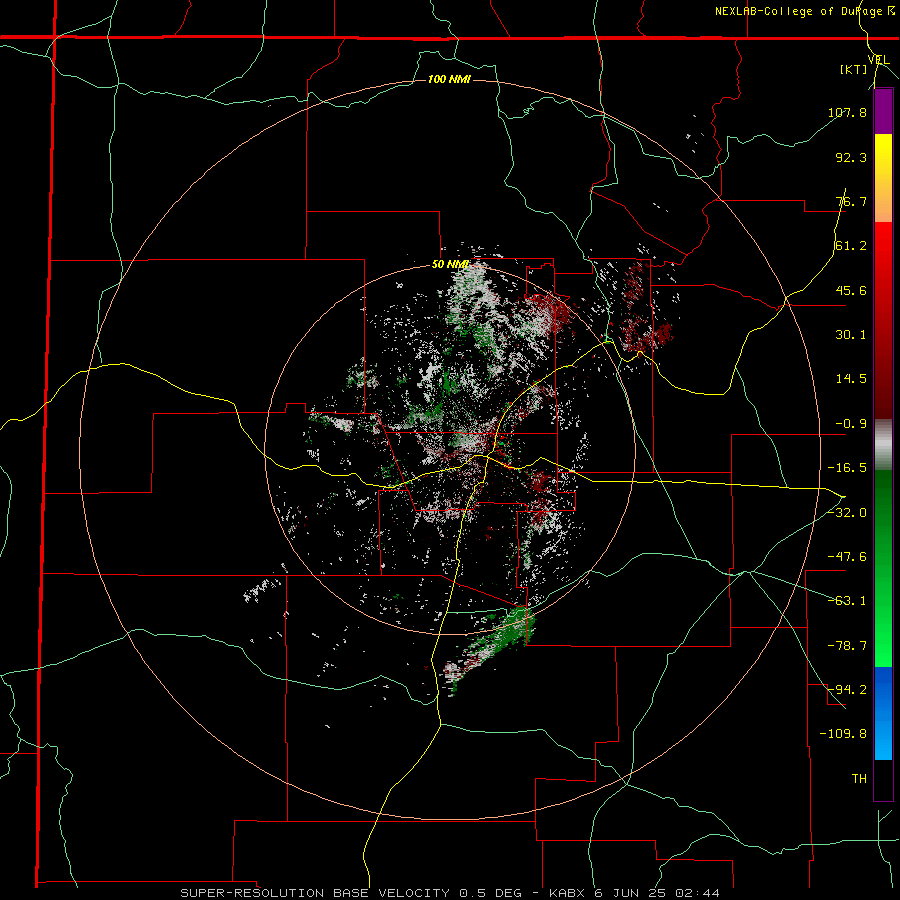Click the 50 NMI range ring label
The width and height of the screenshot is (900, 900).
pyautogui.click(x=450, y=265)
